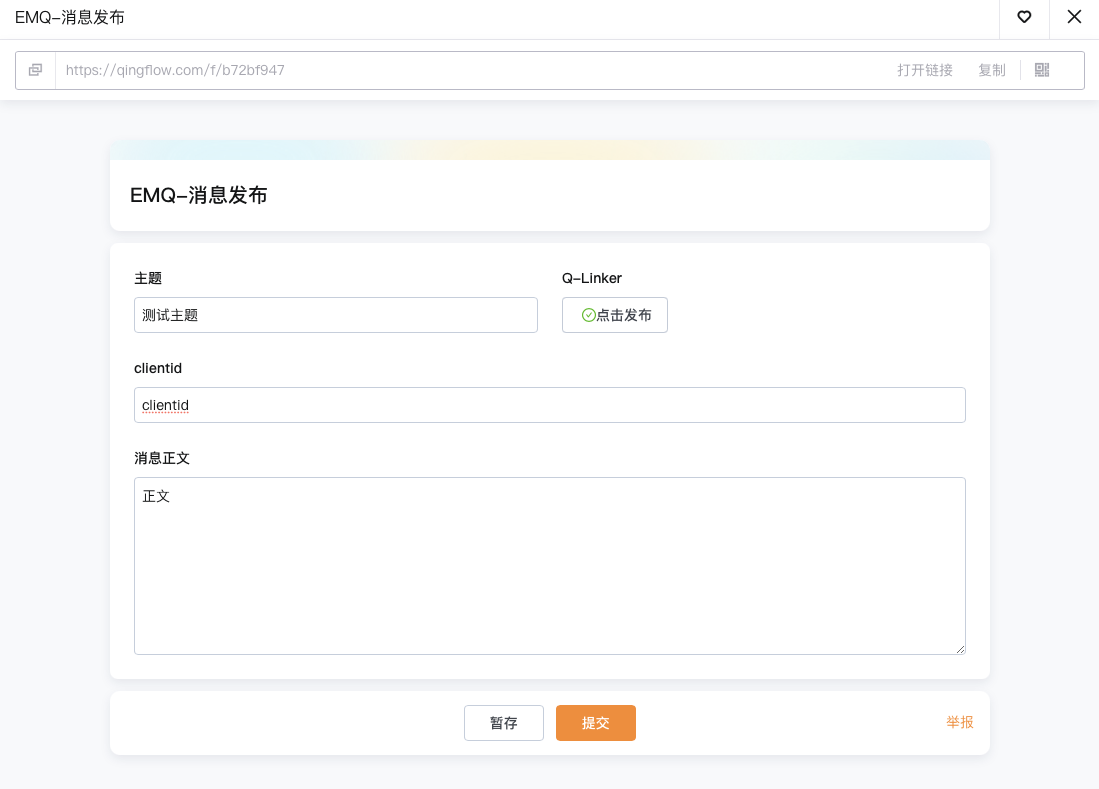
Task: Copy the form link with 复制
Action: [992, 70]
